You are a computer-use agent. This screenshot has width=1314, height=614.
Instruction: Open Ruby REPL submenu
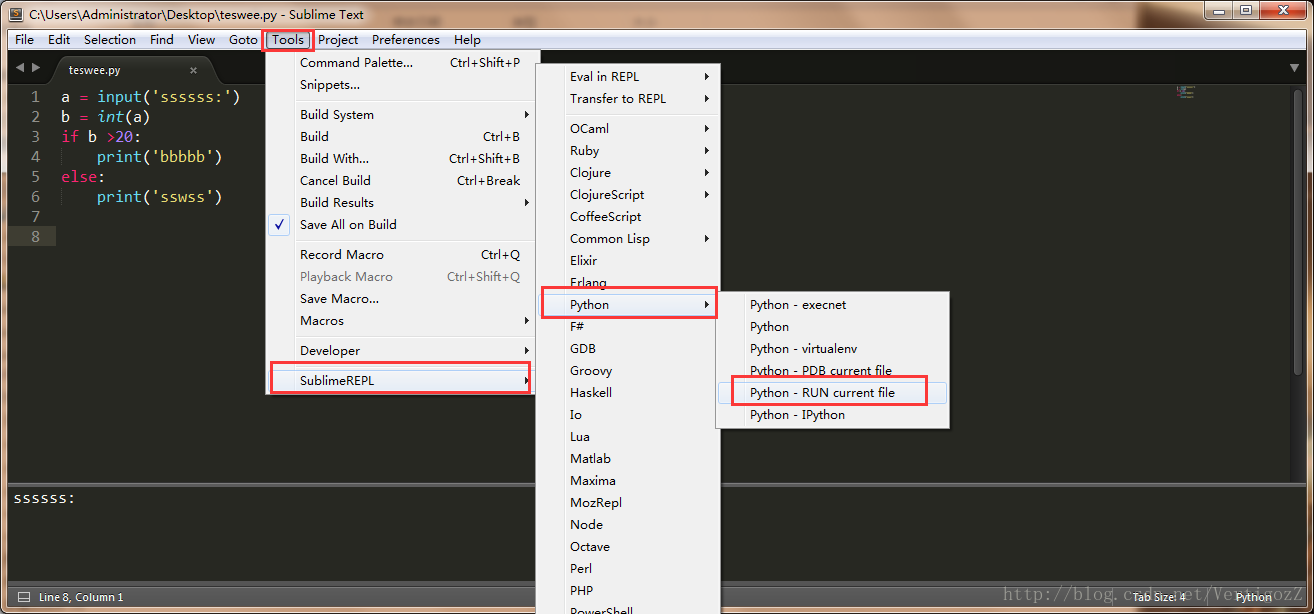[x=629, y=151]
